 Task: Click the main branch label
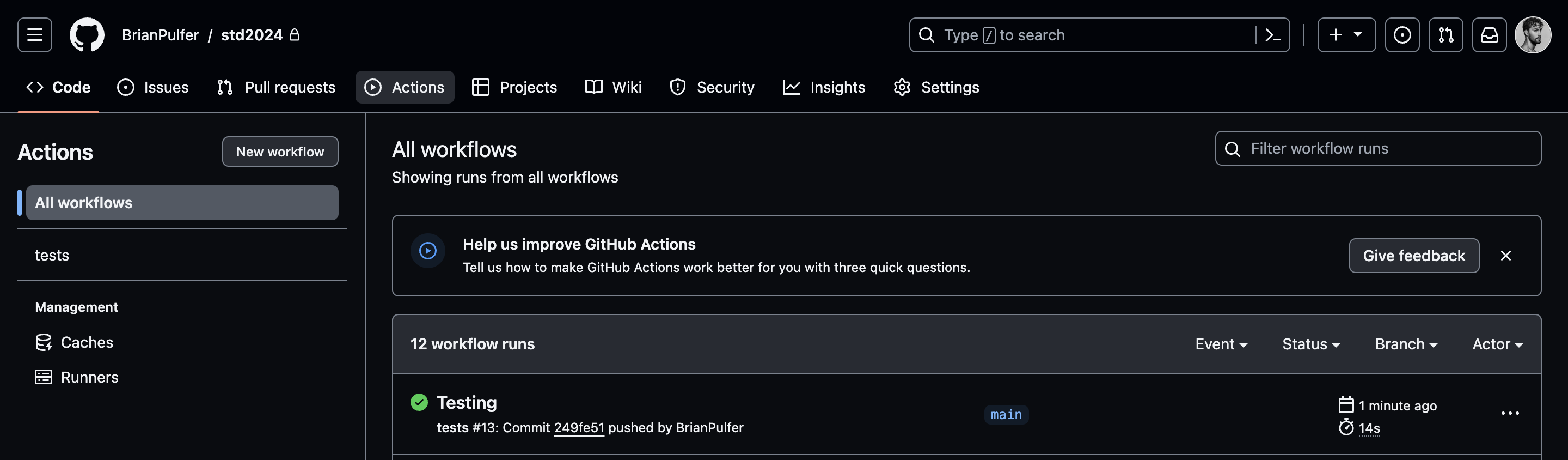coord(1006,414)
